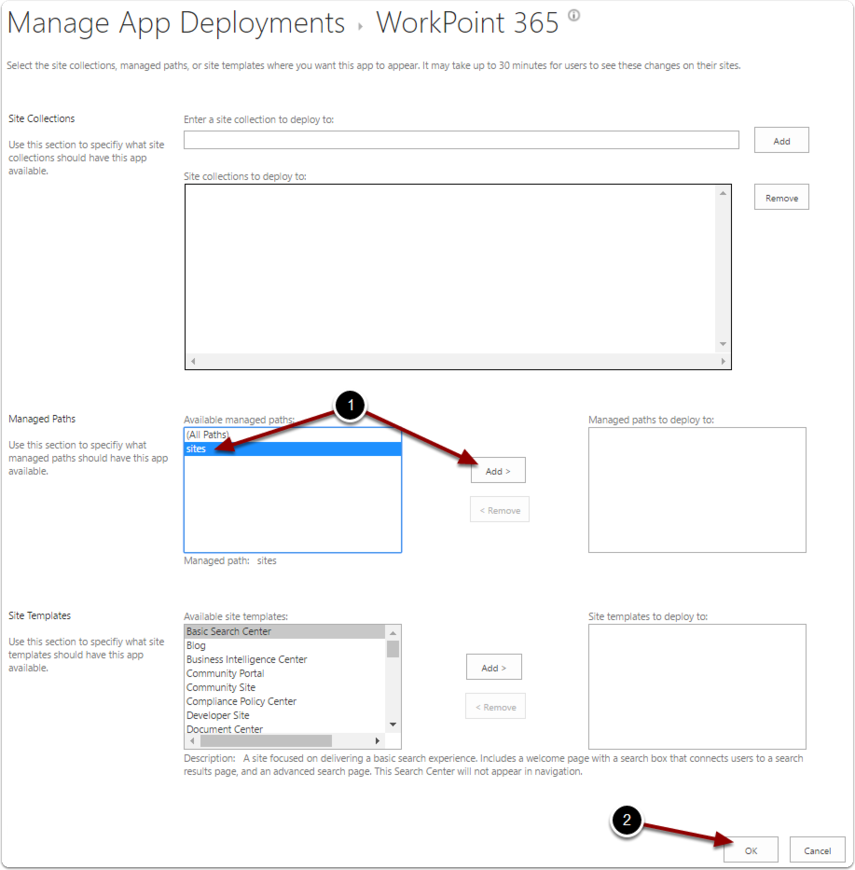
Task: Select Document Center template
Action: click(x=285, y=729)
